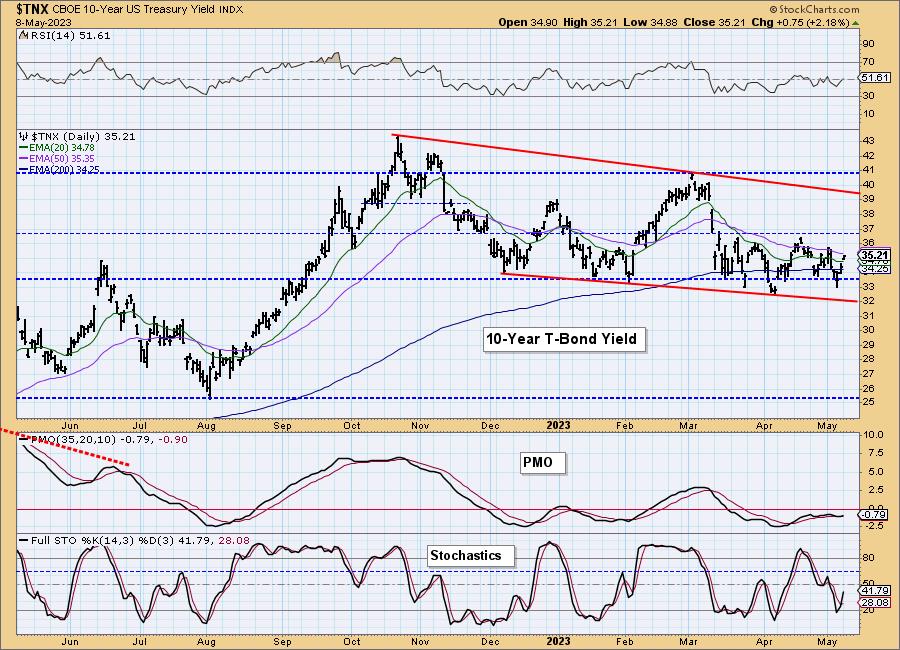
Task: Click the 'CBOE 10-Year US Treasury Yield' title text
Action: point(134,10)
